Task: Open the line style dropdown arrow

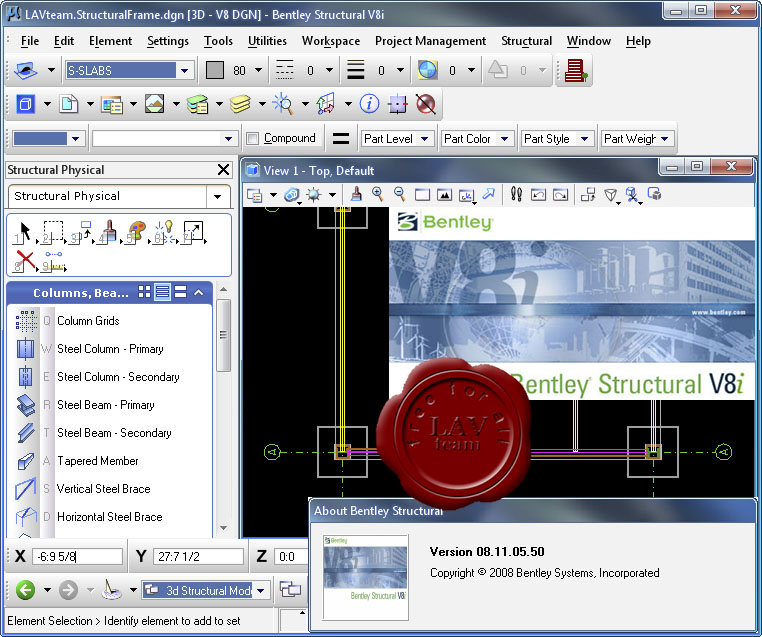Action: click(x=329, y=71)
